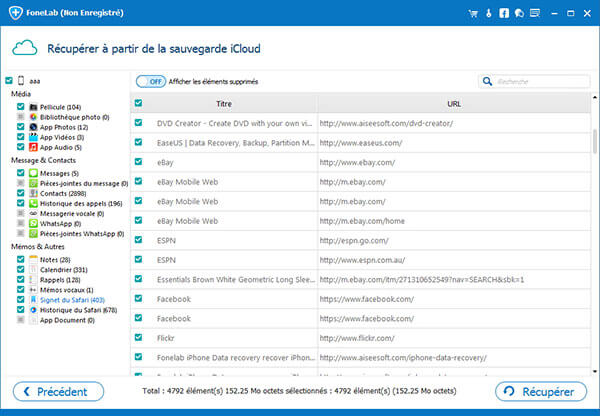The width and height of the screenshot is (600, 416).
Task: Uncheck the aaa device checkbox
Action: (9, 80)
